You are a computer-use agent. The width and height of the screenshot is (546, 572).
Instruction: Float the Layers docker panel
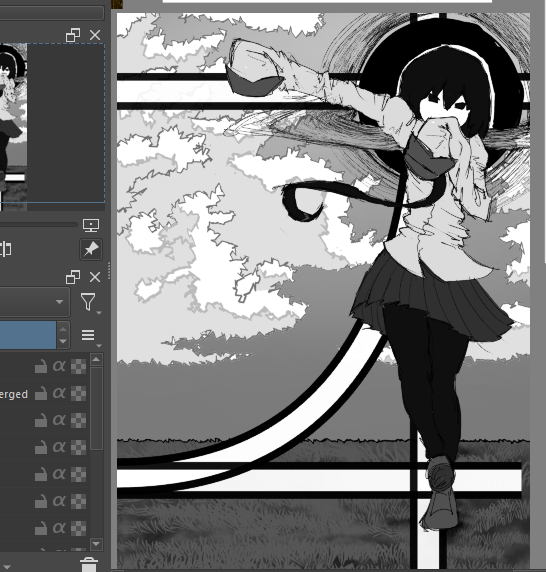[x=73, y=277]
